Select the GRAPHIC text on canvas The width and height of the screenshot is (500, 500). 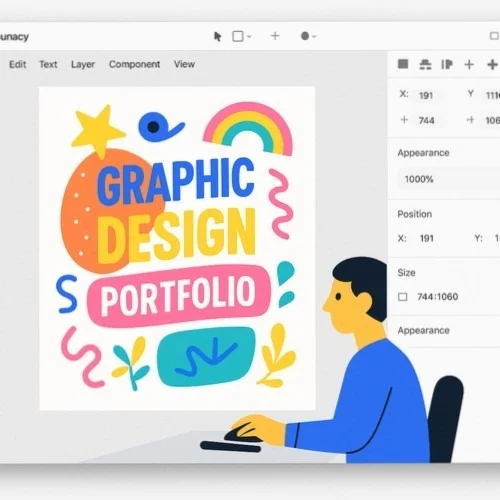tap(176, 182)
